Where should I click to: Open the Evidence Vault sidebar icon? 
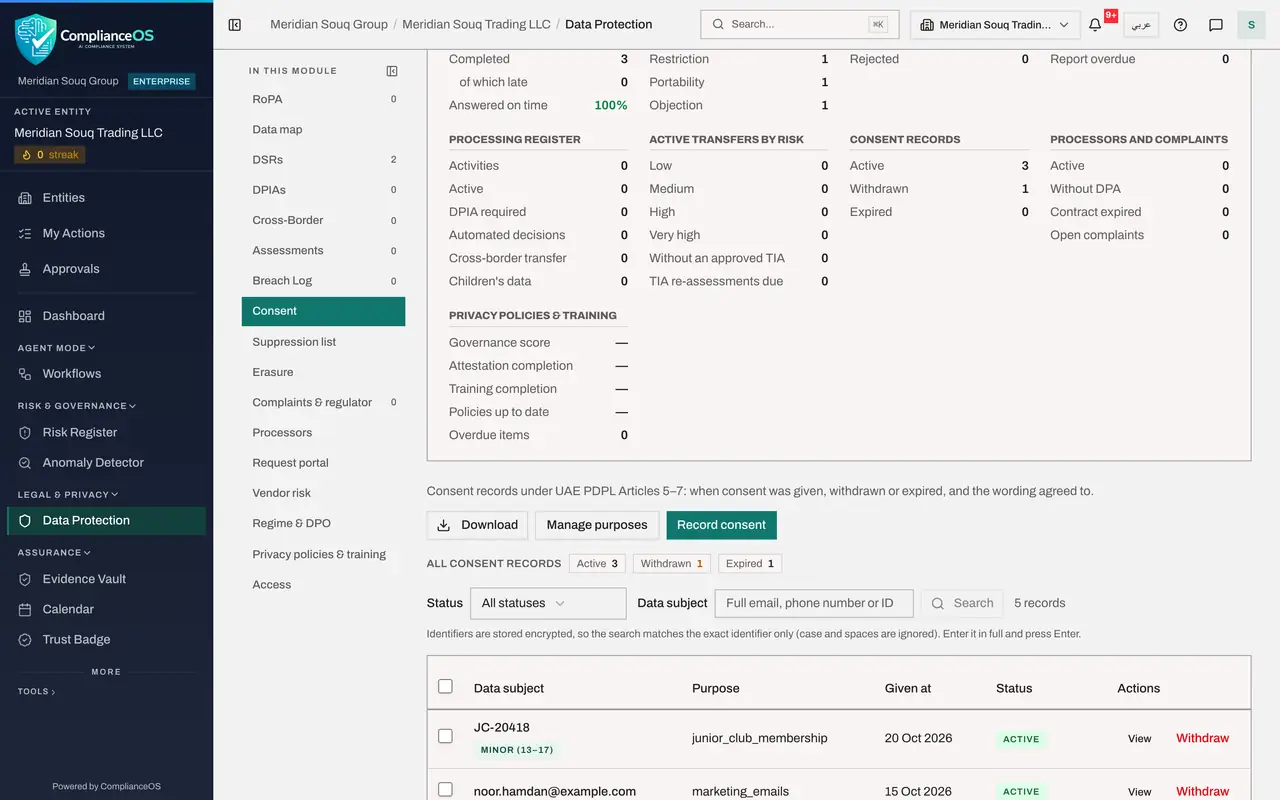pyautogui.click(x=25, y=579)
